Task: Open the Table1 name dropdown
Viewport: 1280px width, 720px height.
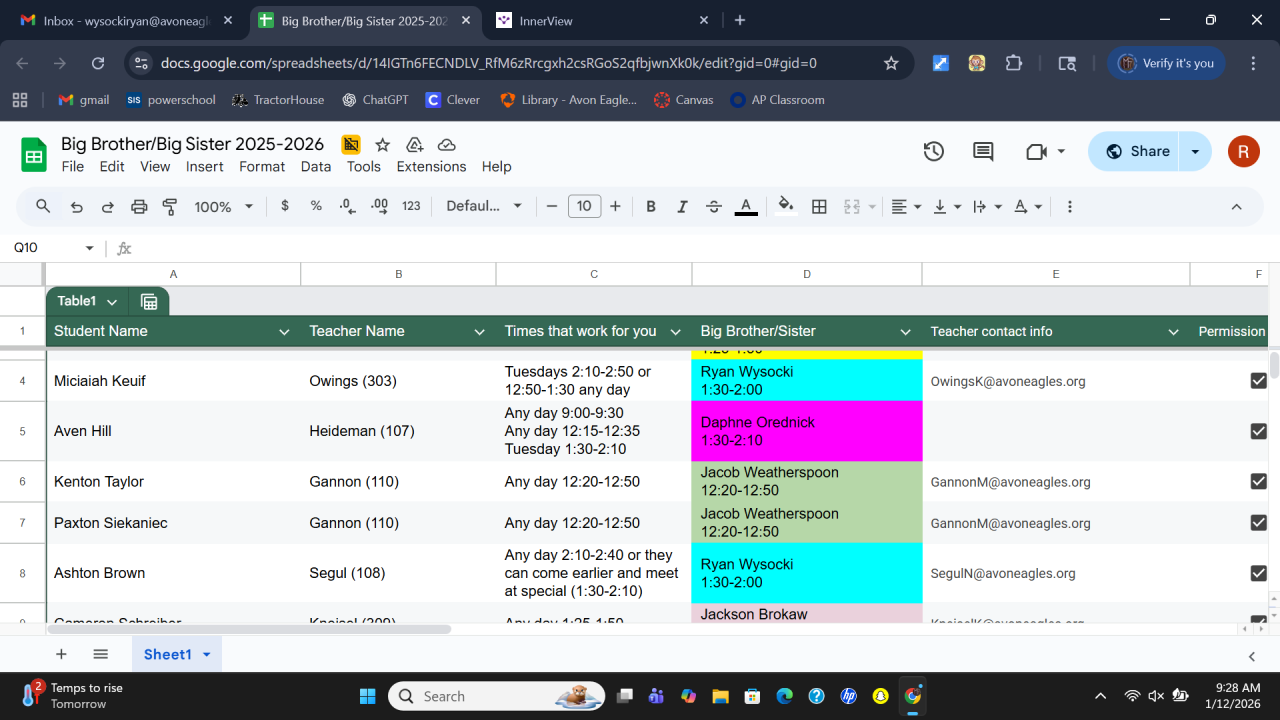Action: point(112,302)
